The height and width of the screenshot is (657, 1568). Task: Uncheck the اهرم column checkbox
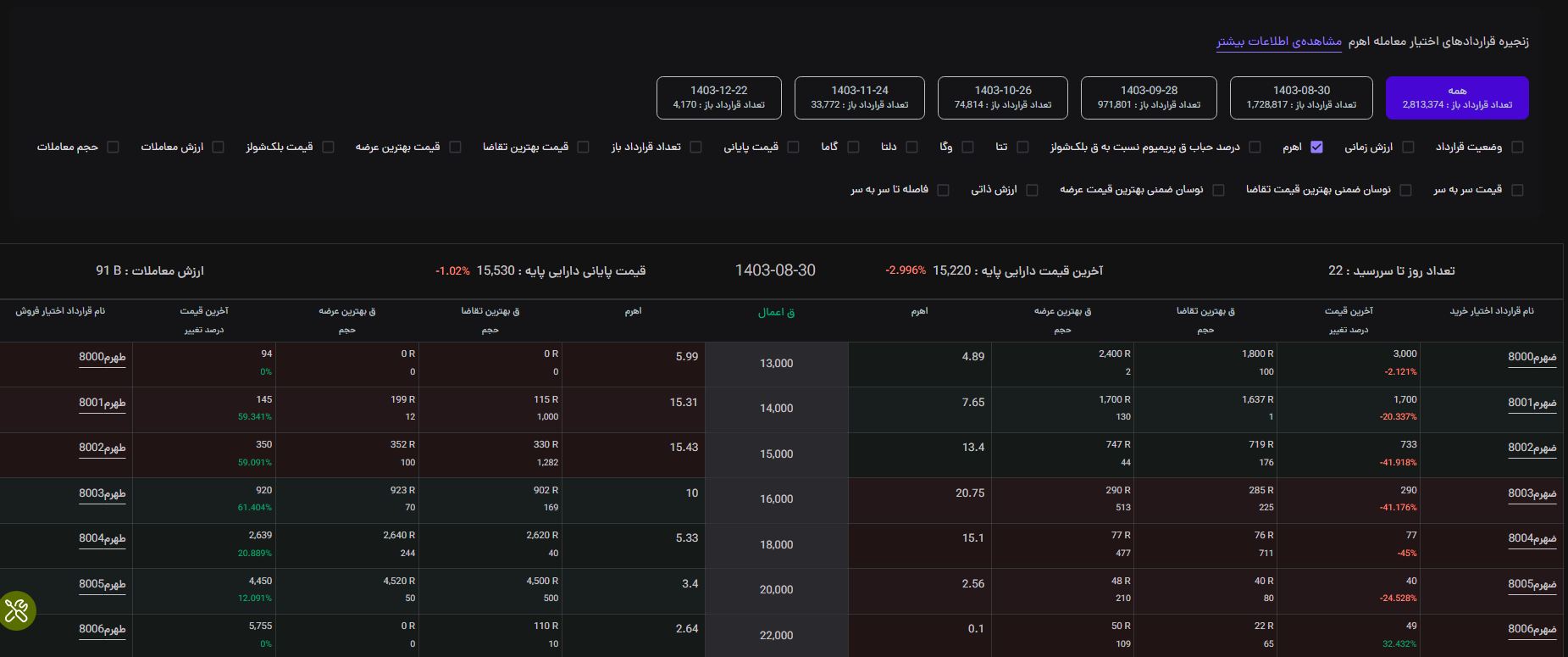point(1316,147)
